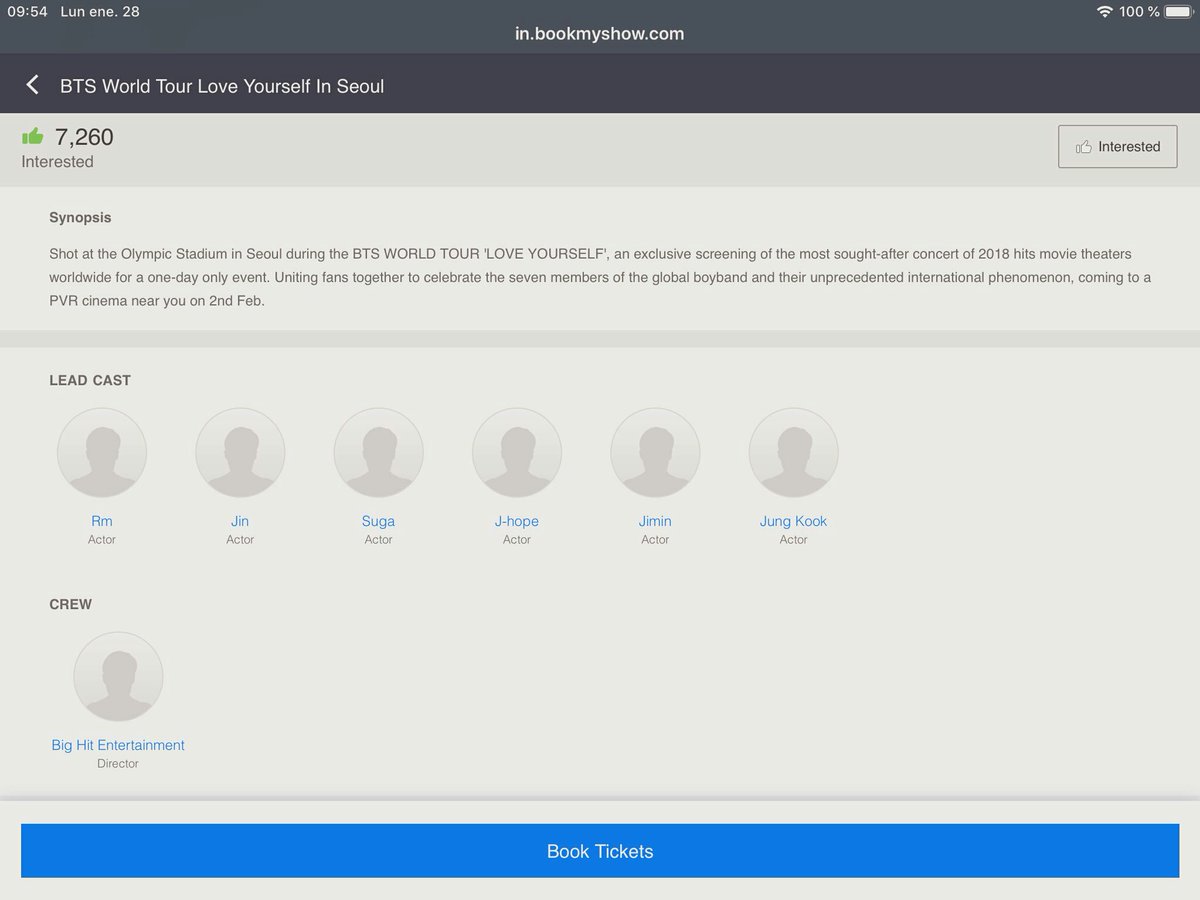Click the Jin name link
This screenshot has height=900, width=1200.
(240, 521)
